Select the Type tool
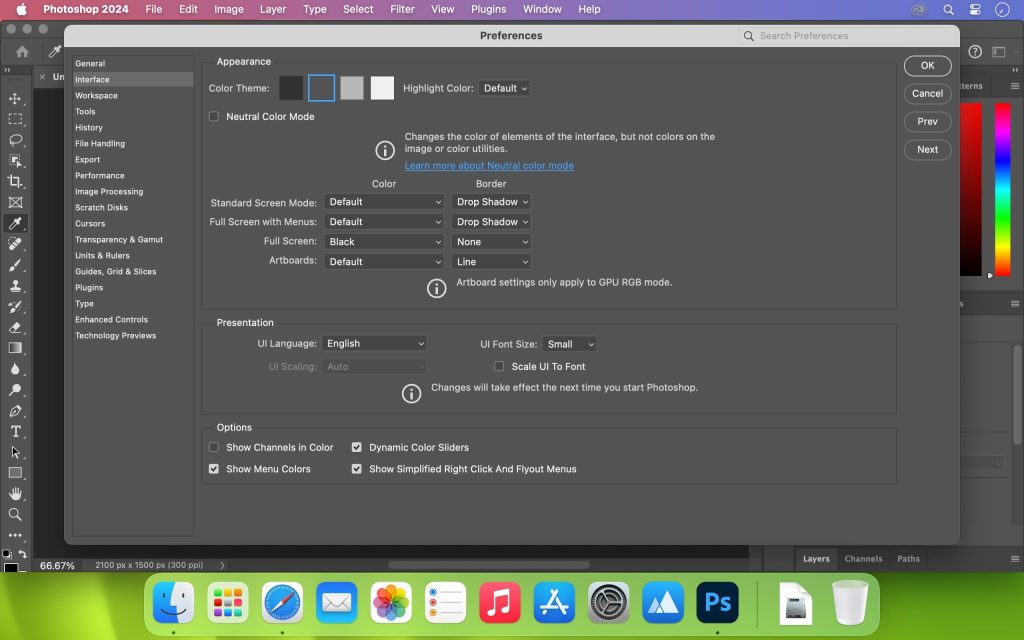 15,432
